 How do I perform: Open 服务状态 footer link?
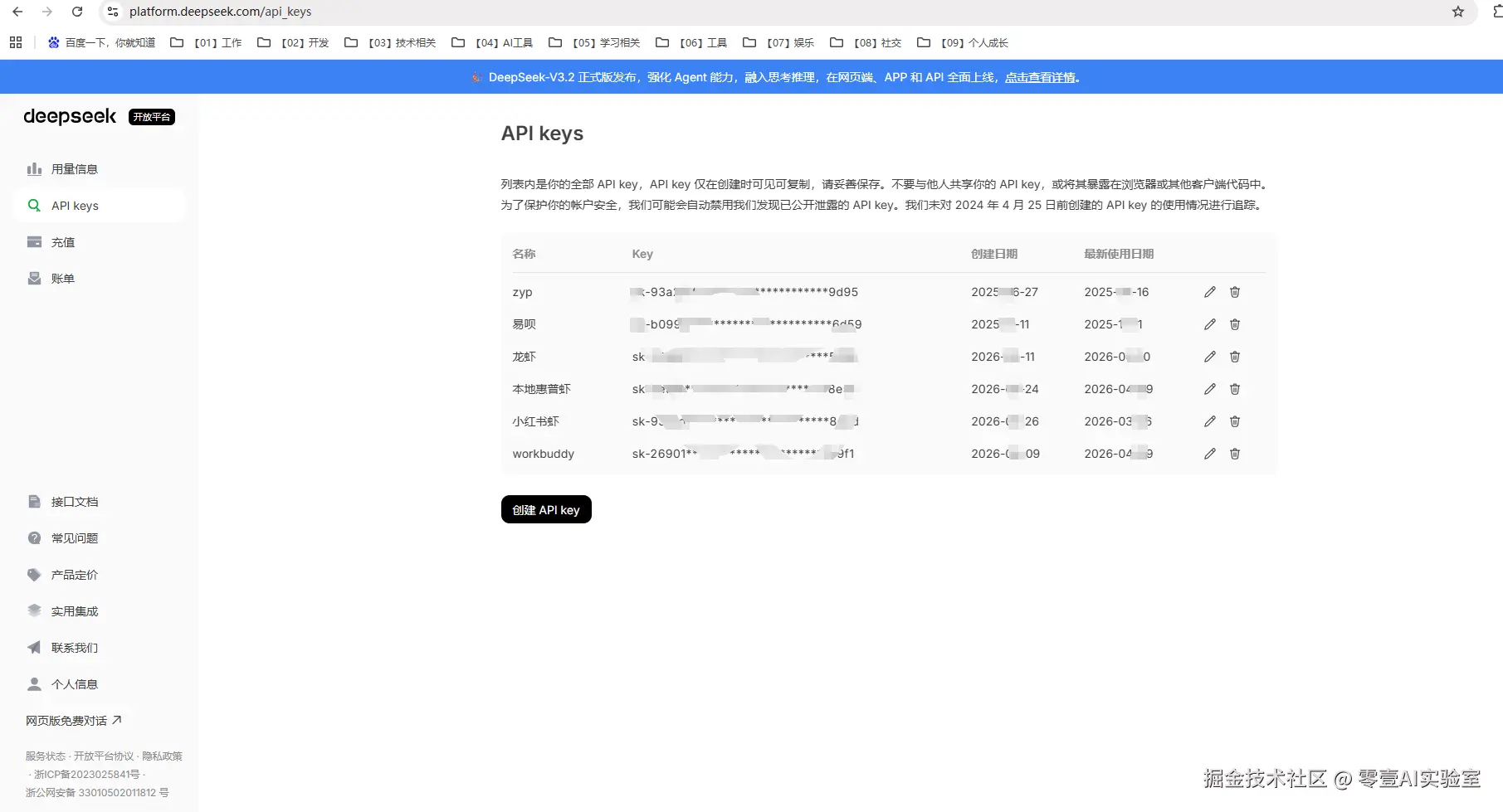point(45,756)
